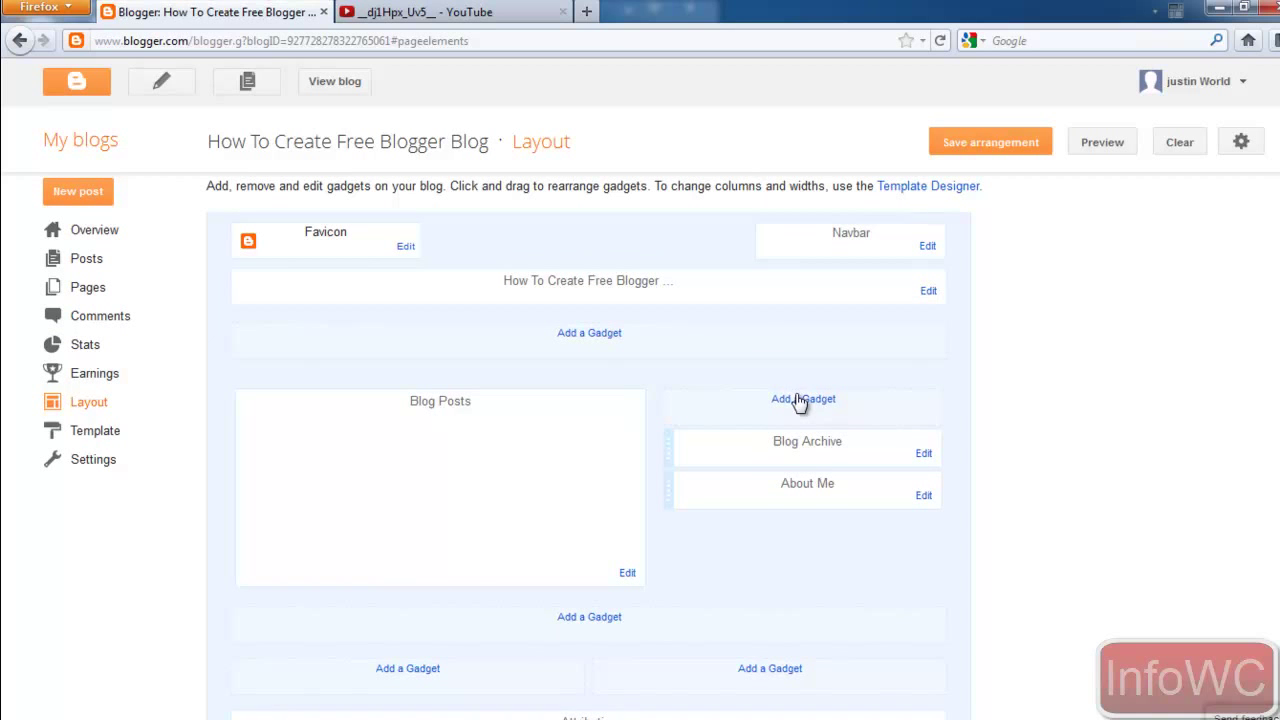Open the pencil new-post editor icon
The width and height of the screenshot is (1280, 720).
[x=161, y=81]
